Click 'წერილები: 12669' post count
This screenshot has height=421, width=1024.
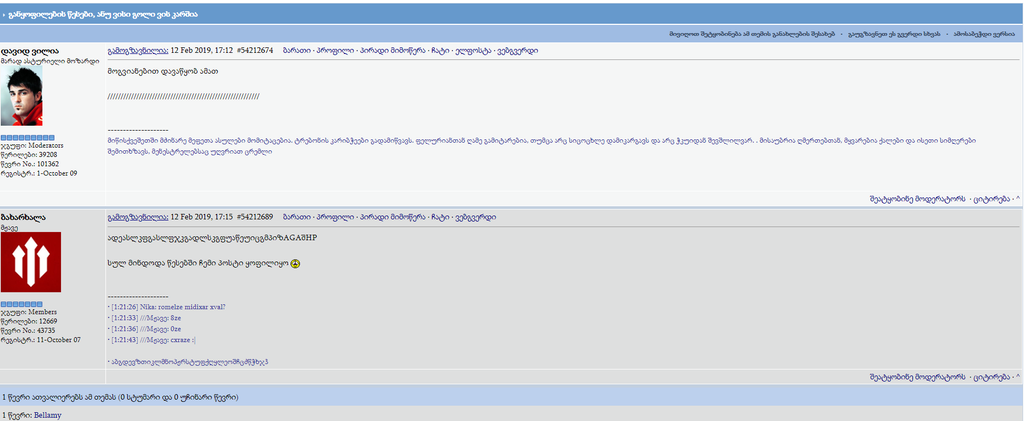[x=30, y=321]
